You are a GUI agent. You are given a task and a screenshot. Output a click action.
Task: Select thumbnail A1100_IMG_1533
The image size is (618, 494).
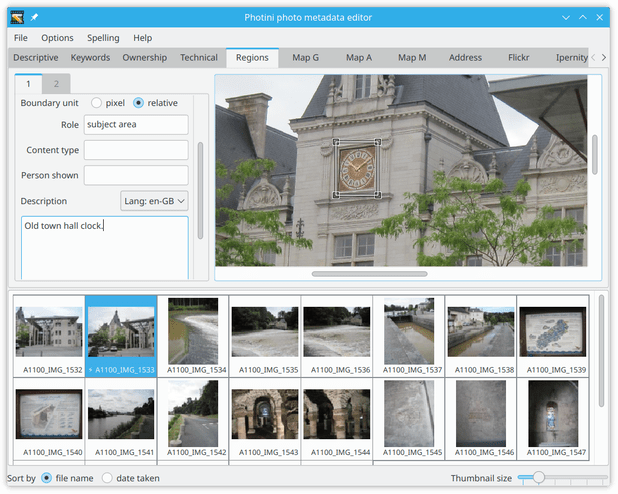pos(121,336)
